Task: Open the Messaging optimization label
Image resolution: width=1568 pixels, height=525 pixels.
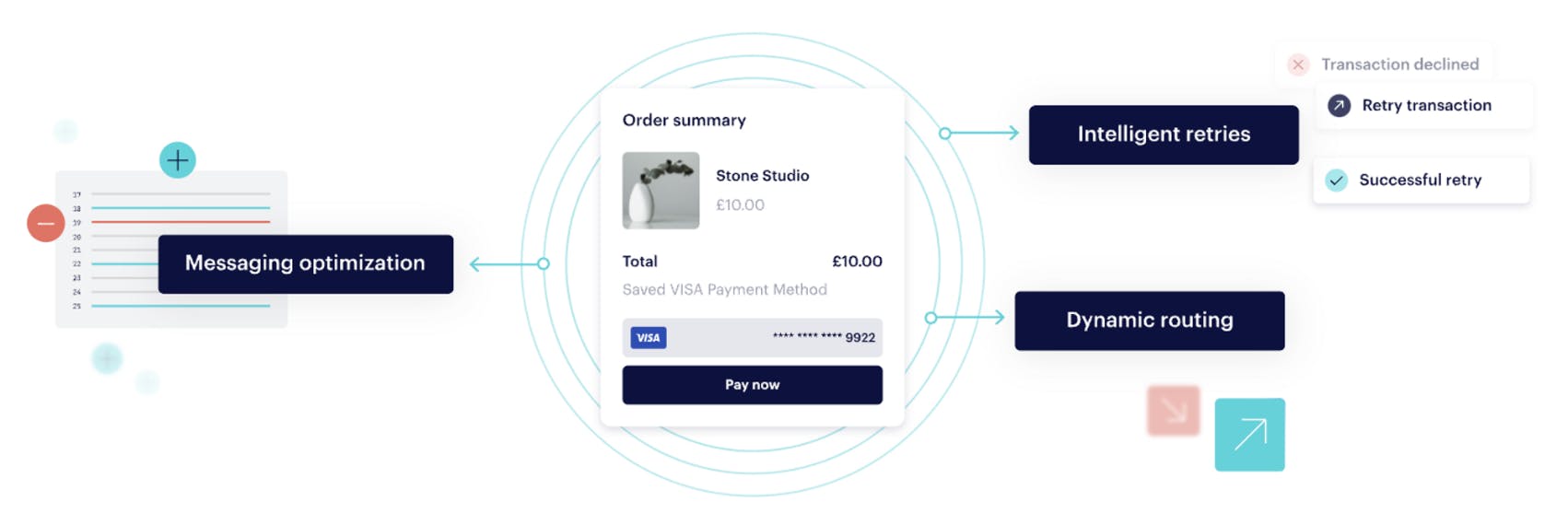Action: click(x=305, y=263)
